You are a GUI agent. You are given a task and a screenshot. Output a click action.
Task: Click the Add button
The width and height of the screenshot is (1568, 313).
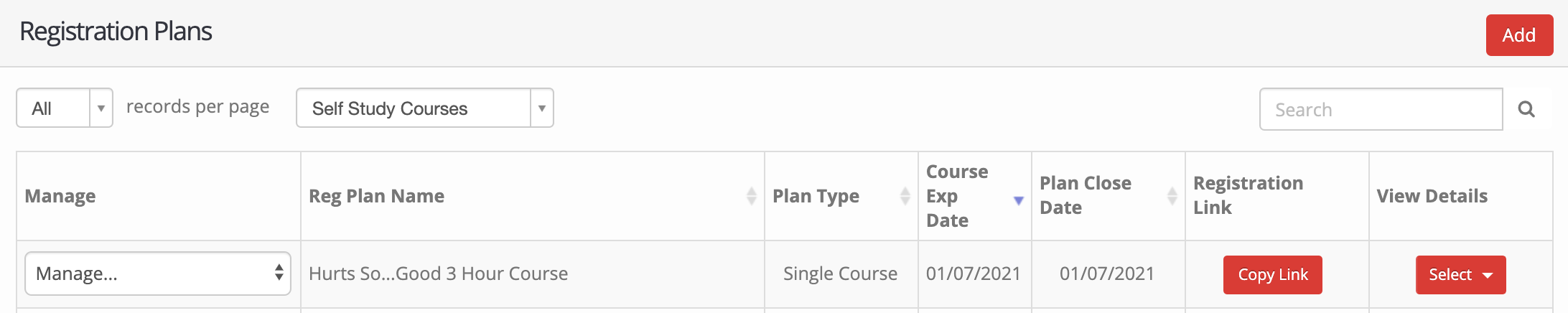coord(1519,34)
